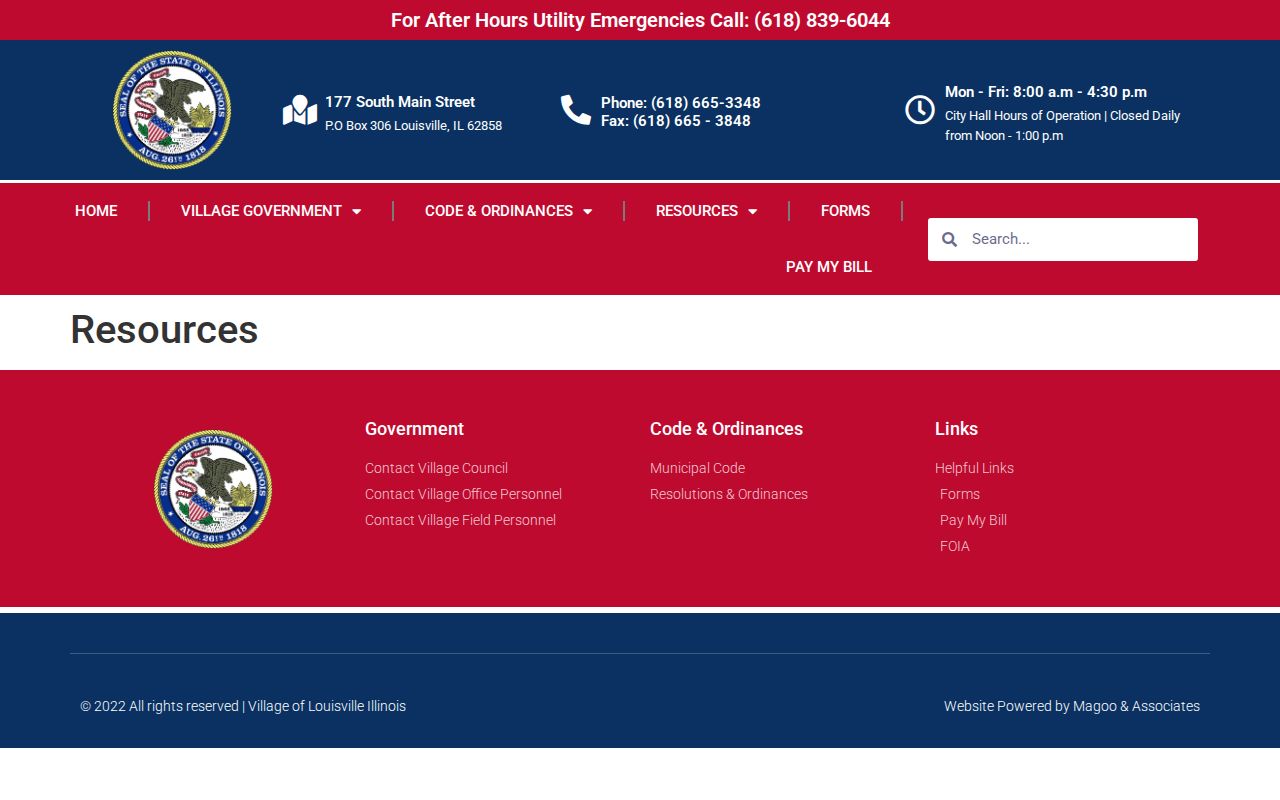1280x800 pixels.
Task: Click the Mon - Fri: 8:00 a.m - 4:30 p.m hours
Action: [x=1046, y=92]
